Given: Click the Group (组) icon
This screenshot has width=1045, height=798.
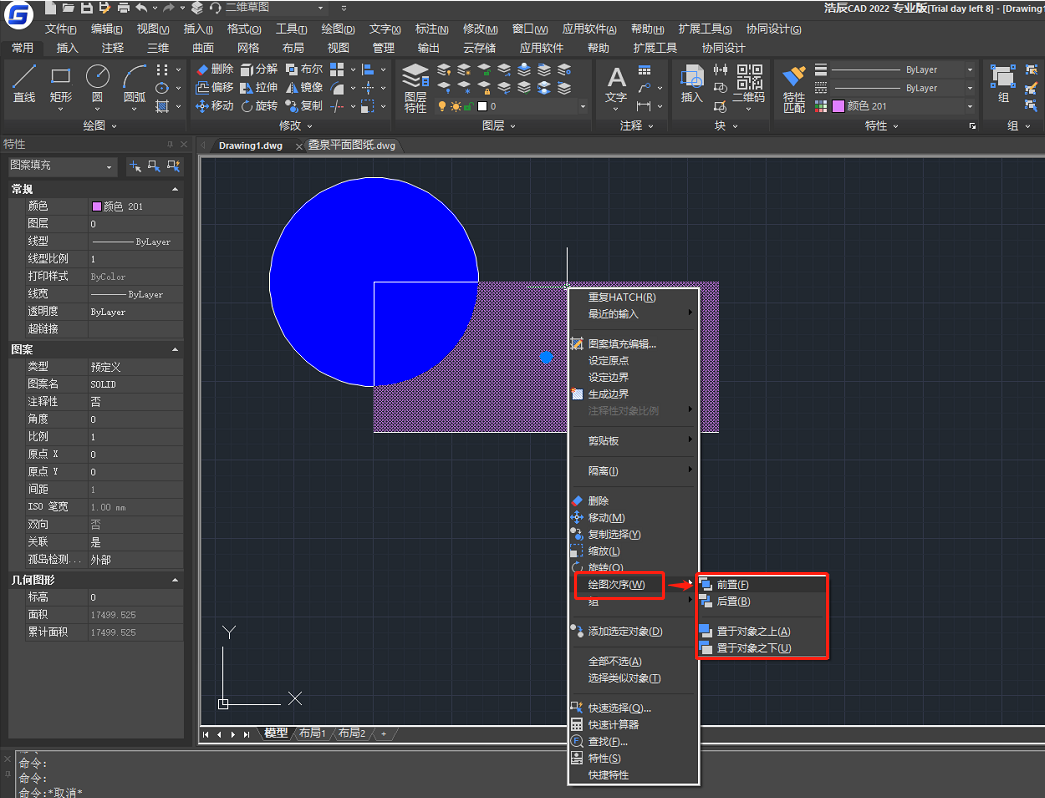Looking at the screenshot, I should 1003,84.
